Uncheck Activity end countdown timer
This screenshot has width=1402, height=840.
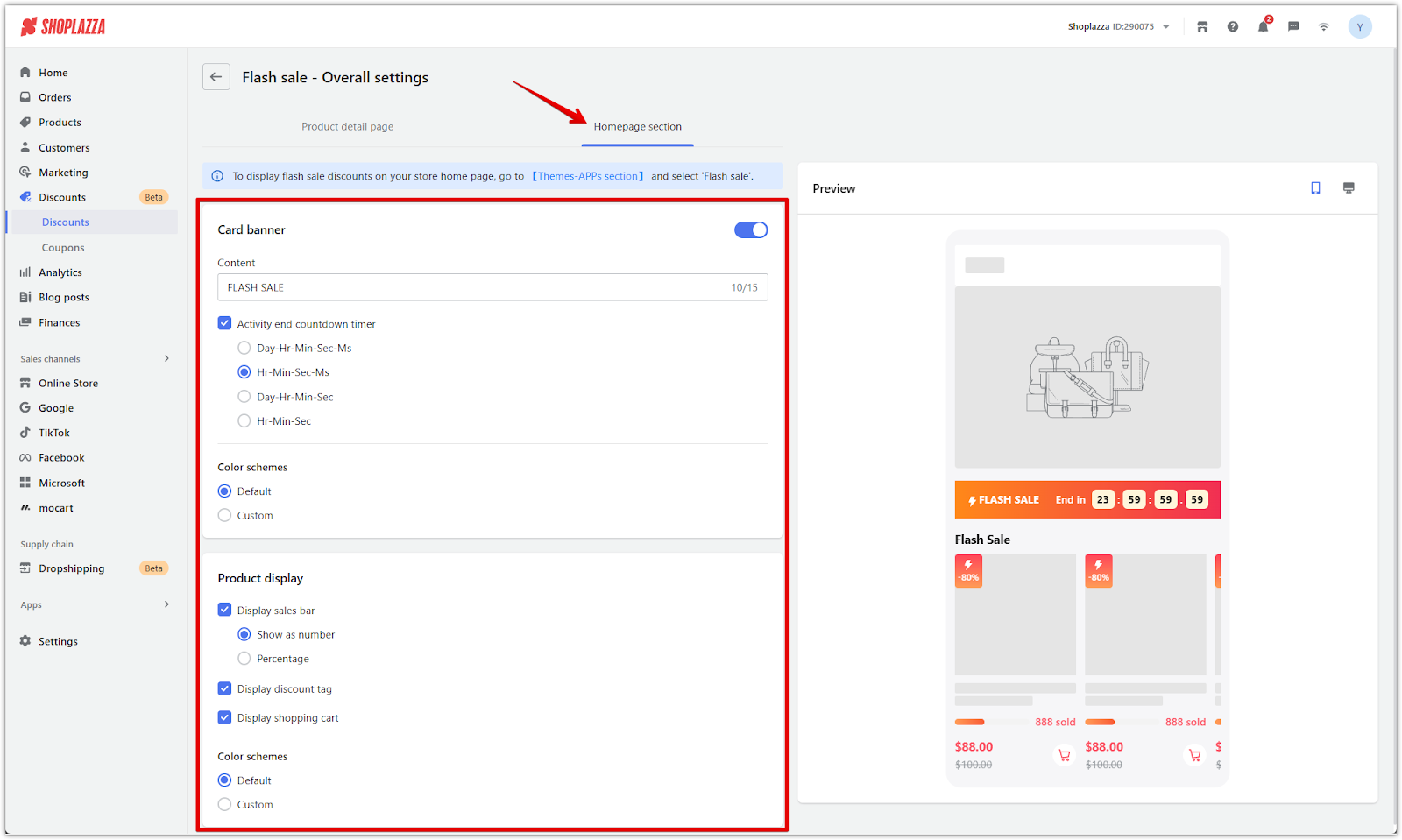pos(224,323)
